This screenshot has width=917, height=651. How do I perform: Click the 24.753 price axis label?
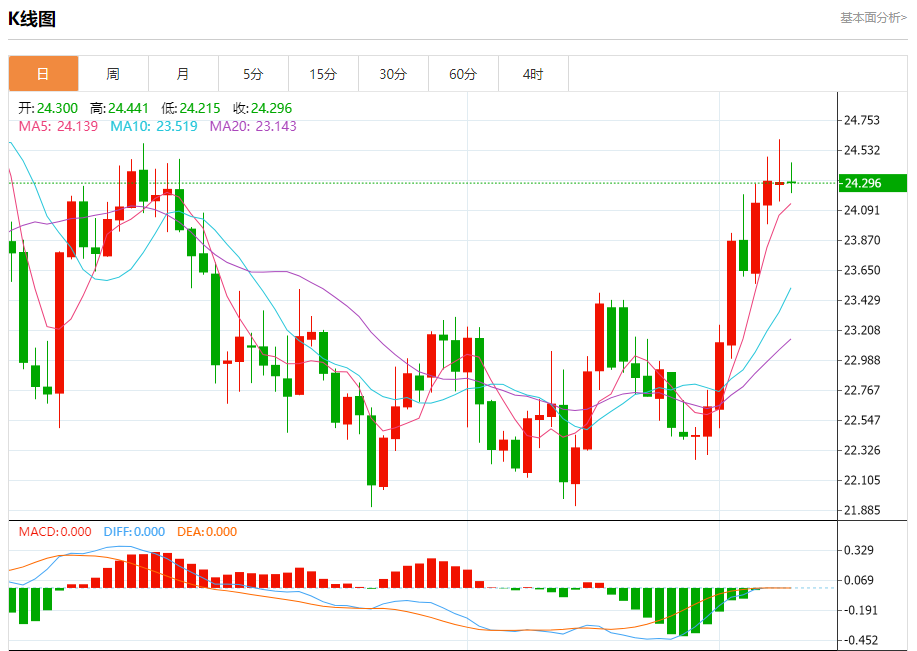coord(862,120)
